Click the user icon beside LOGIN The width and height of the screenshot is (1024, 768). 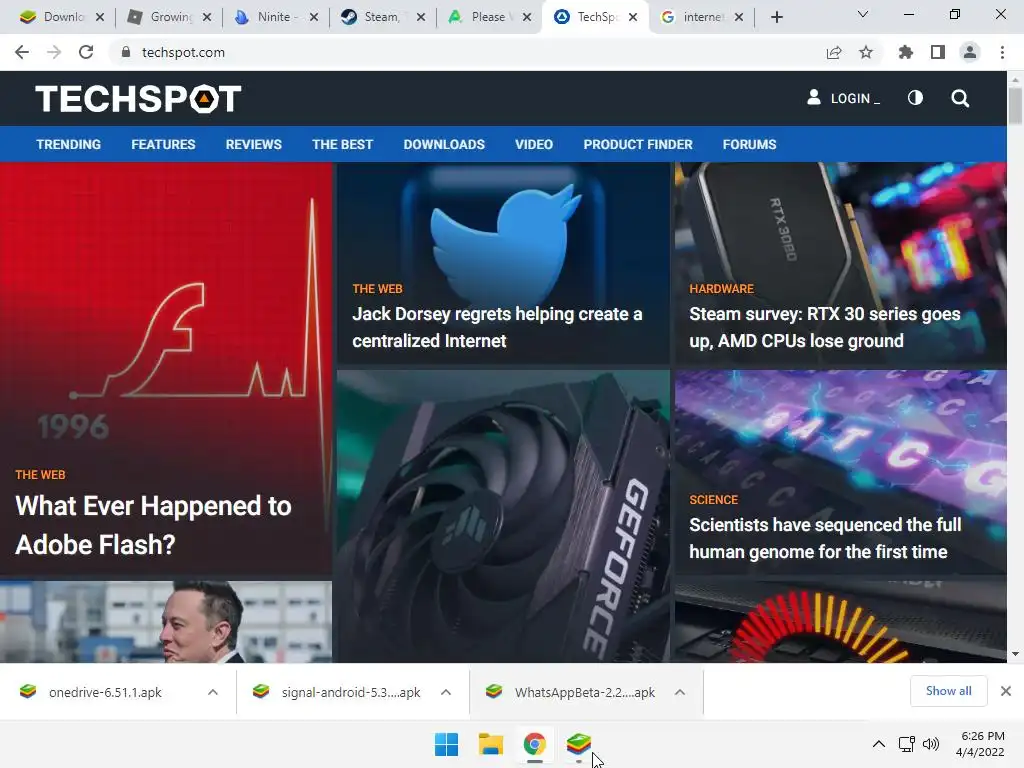tap(814, 98)
